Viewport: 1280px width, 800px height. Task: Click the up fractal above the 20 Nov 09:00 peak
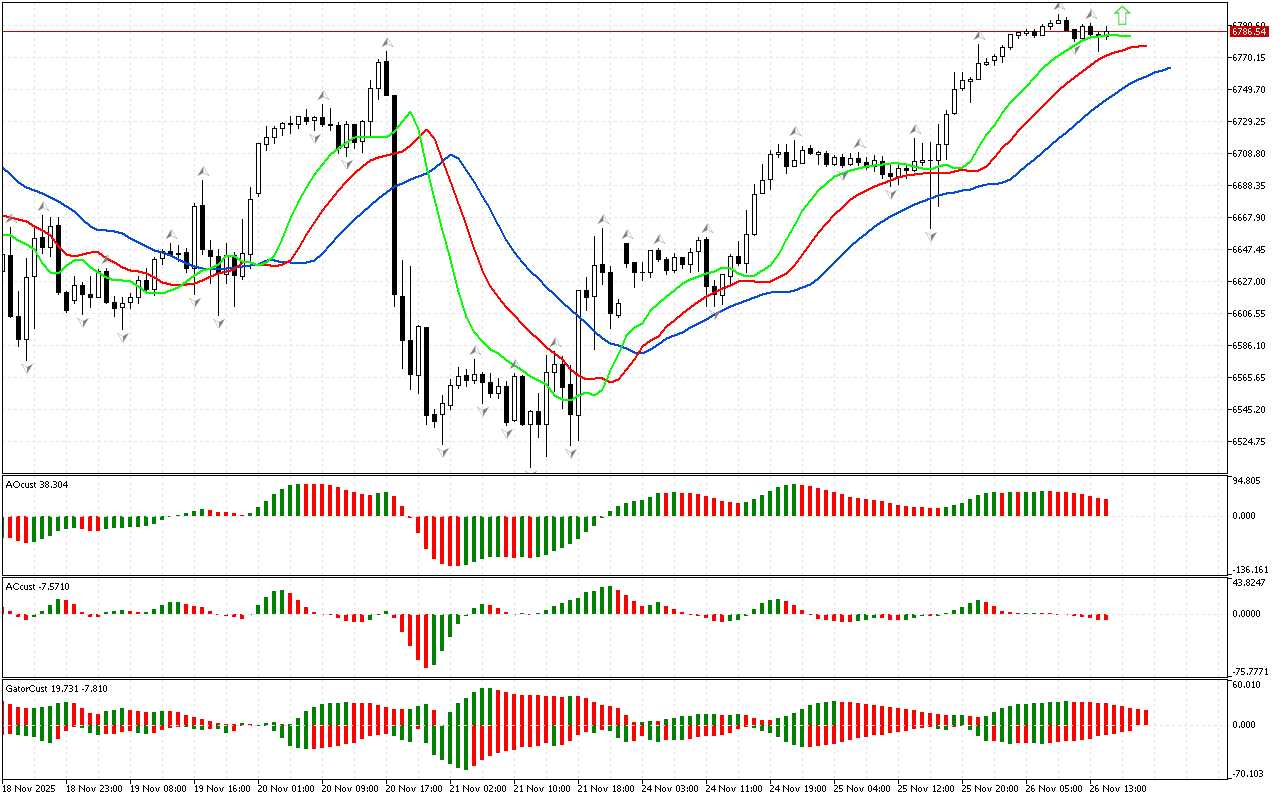(386, 43)
